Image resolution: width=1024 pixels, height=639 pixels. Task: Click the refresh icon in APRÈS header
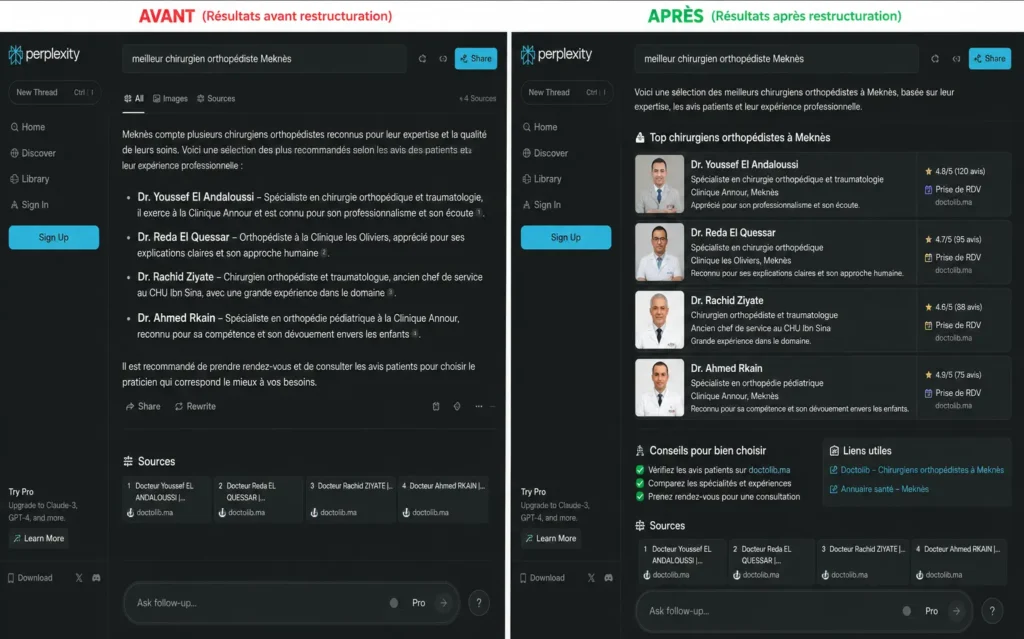click(x=935, y=59)
